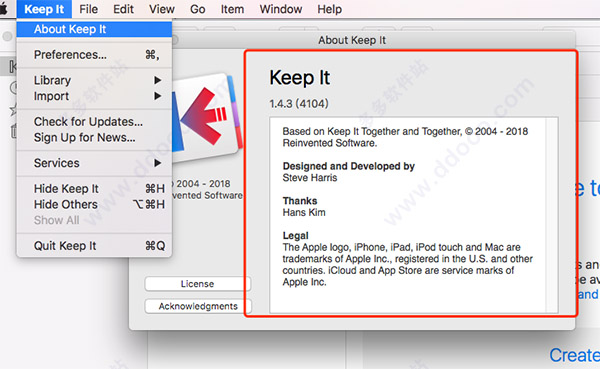This screenshot has height=369, width=600.
Task: Select Hide Keep It
Action: pos(94,188)
